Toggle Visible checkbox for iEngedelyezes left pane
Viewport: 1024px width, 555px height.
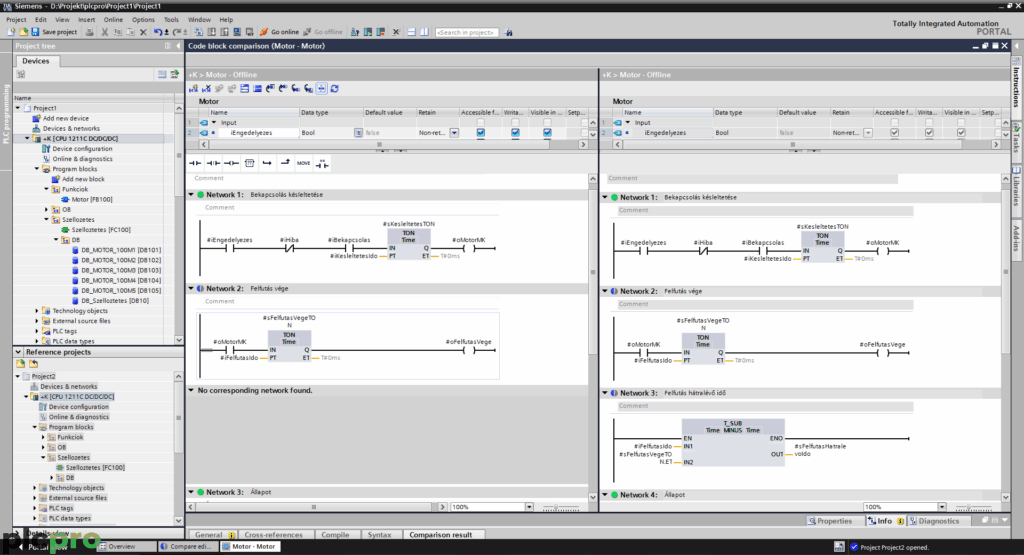547,133
